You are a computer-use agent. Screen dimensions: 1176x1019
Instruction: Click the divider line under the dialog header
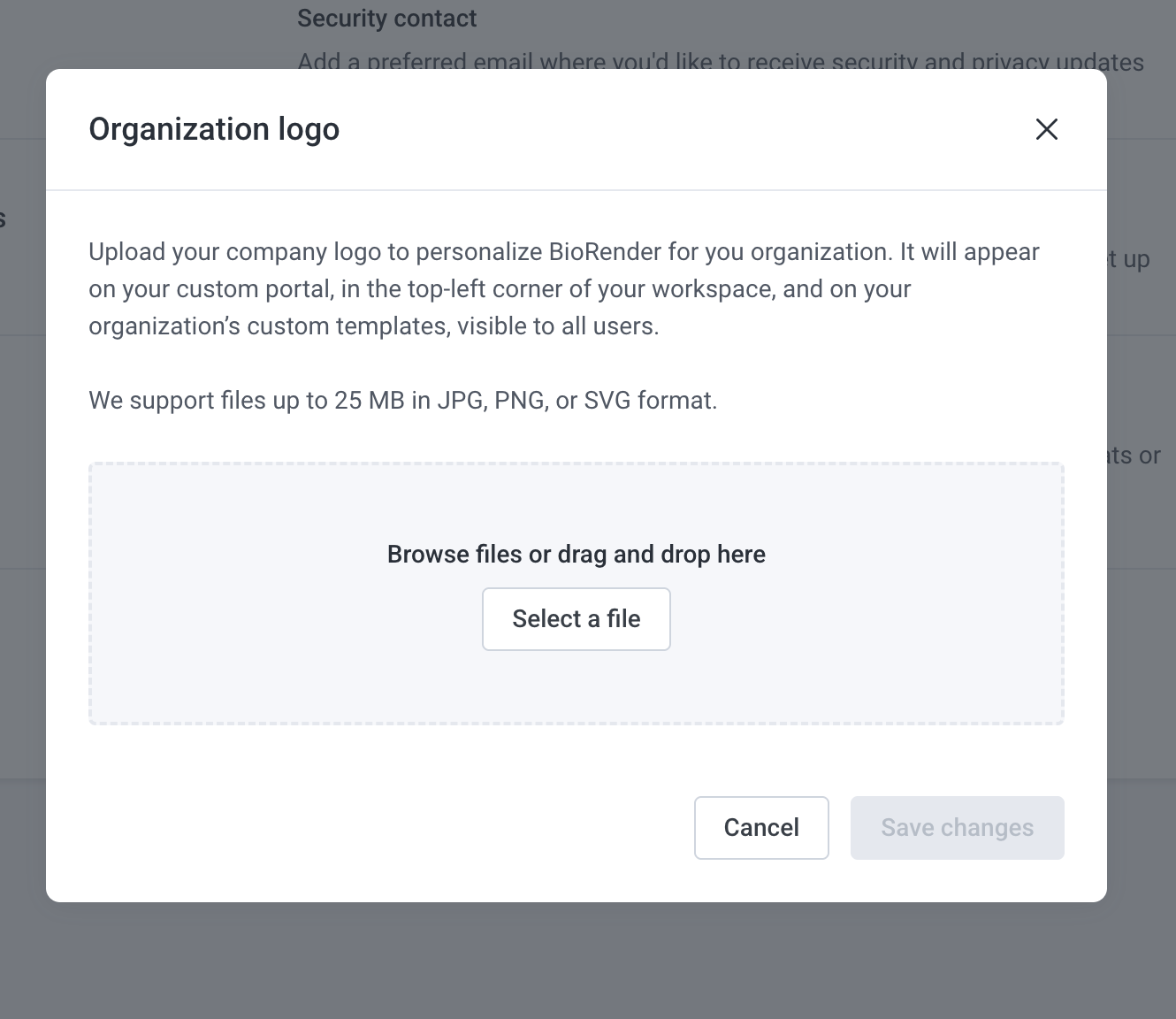(577, 190)
